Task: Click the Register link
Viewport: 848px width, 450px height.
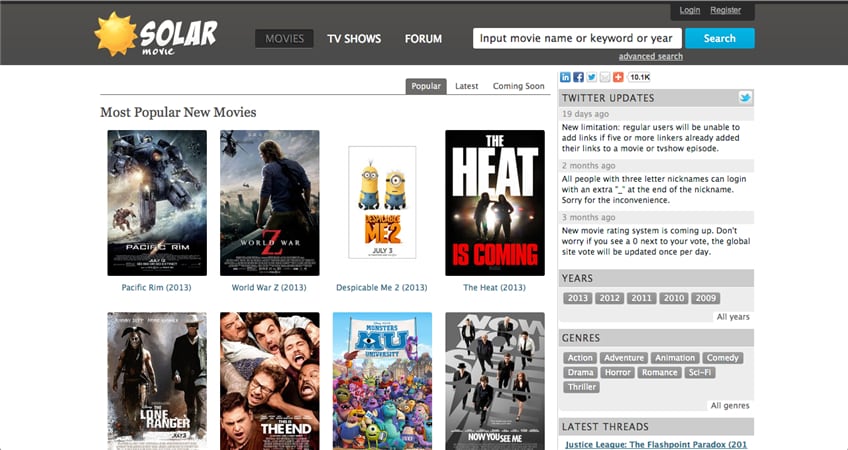Action: (x=725, y=10)
